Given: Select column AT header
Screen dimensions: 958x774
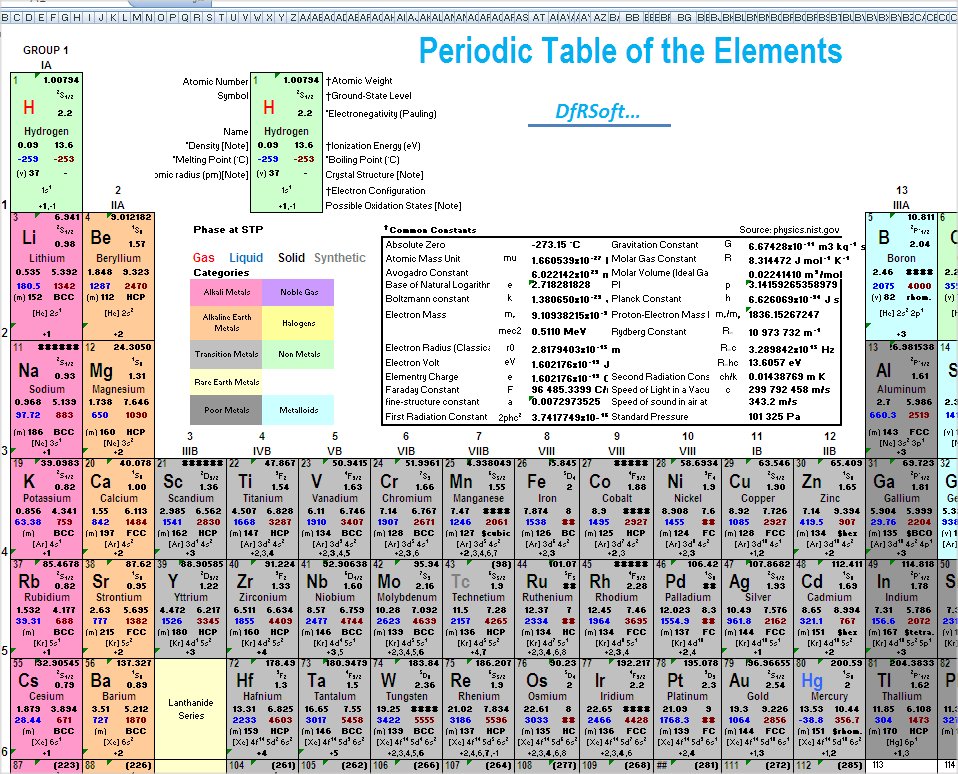Looking at the screenshot, I should [538, 18].
